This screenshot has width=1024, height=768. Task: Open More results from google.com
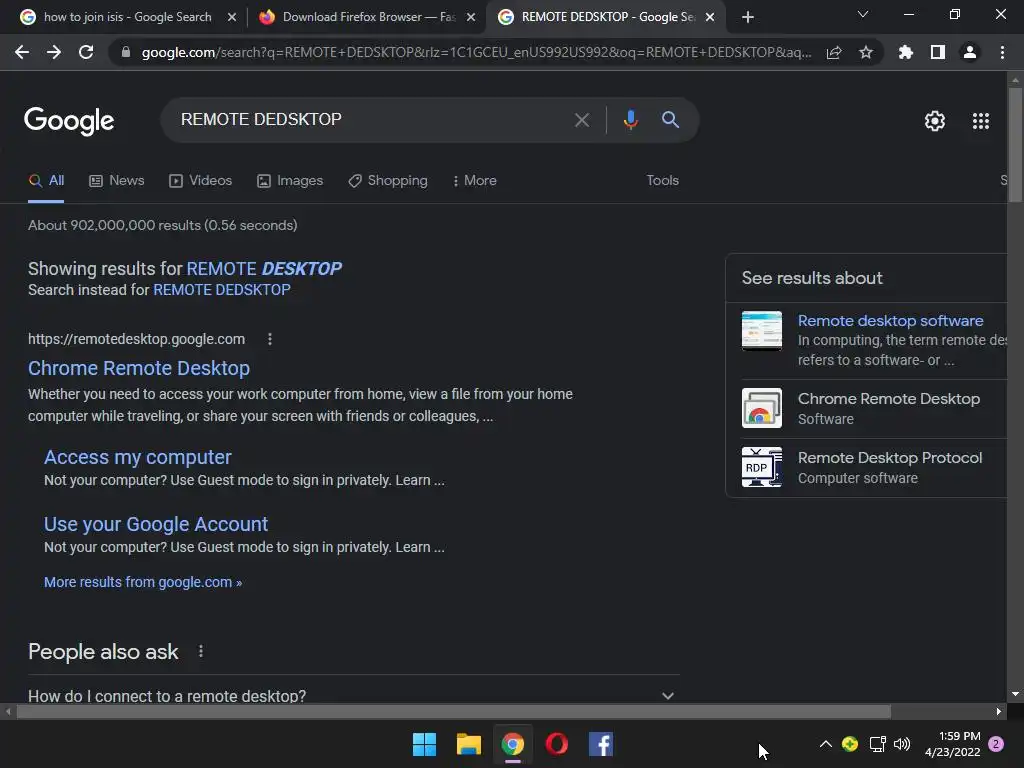[x=142, y=582]
